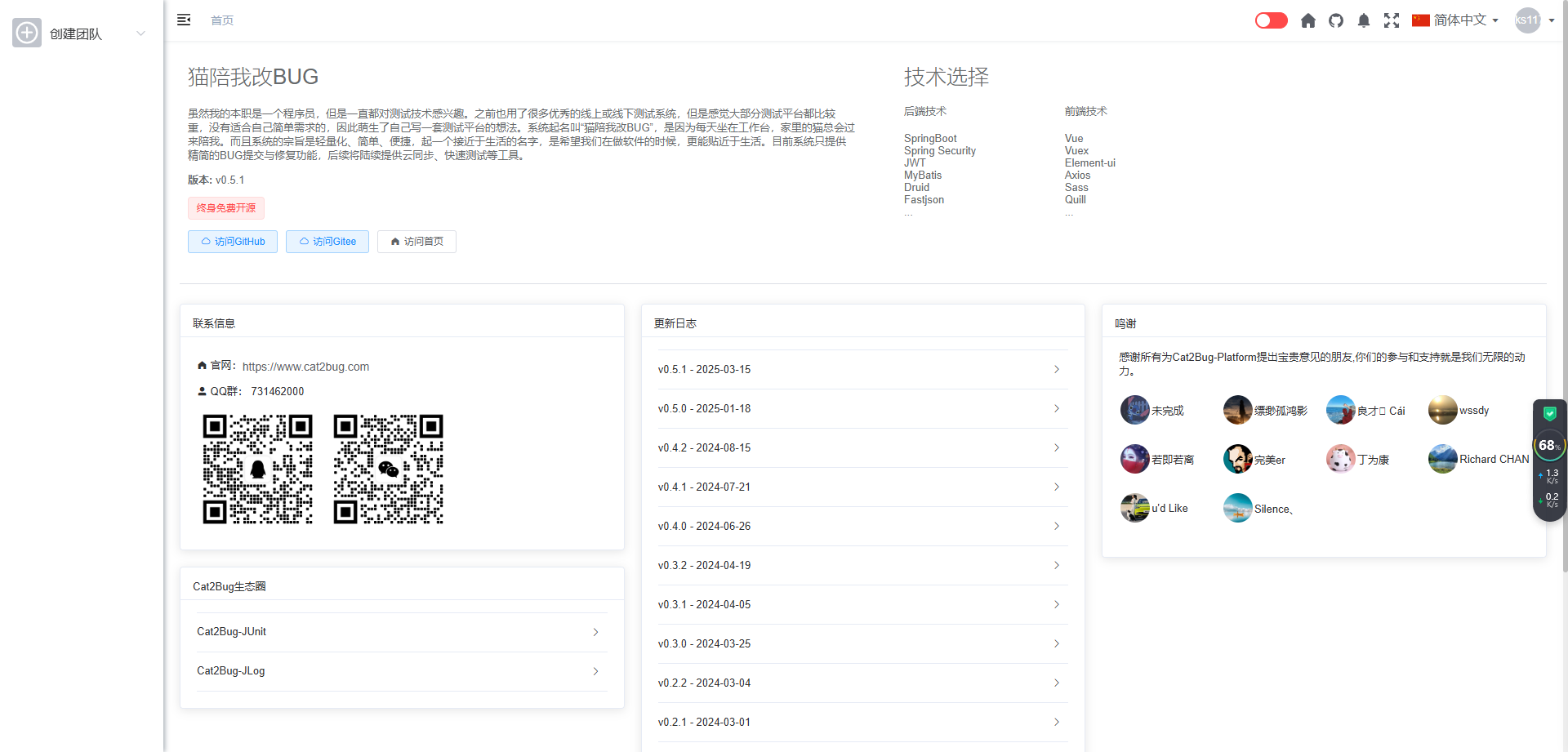Open the notifications bell
Screen dimensions: 1568x752
click(1364, 20)
